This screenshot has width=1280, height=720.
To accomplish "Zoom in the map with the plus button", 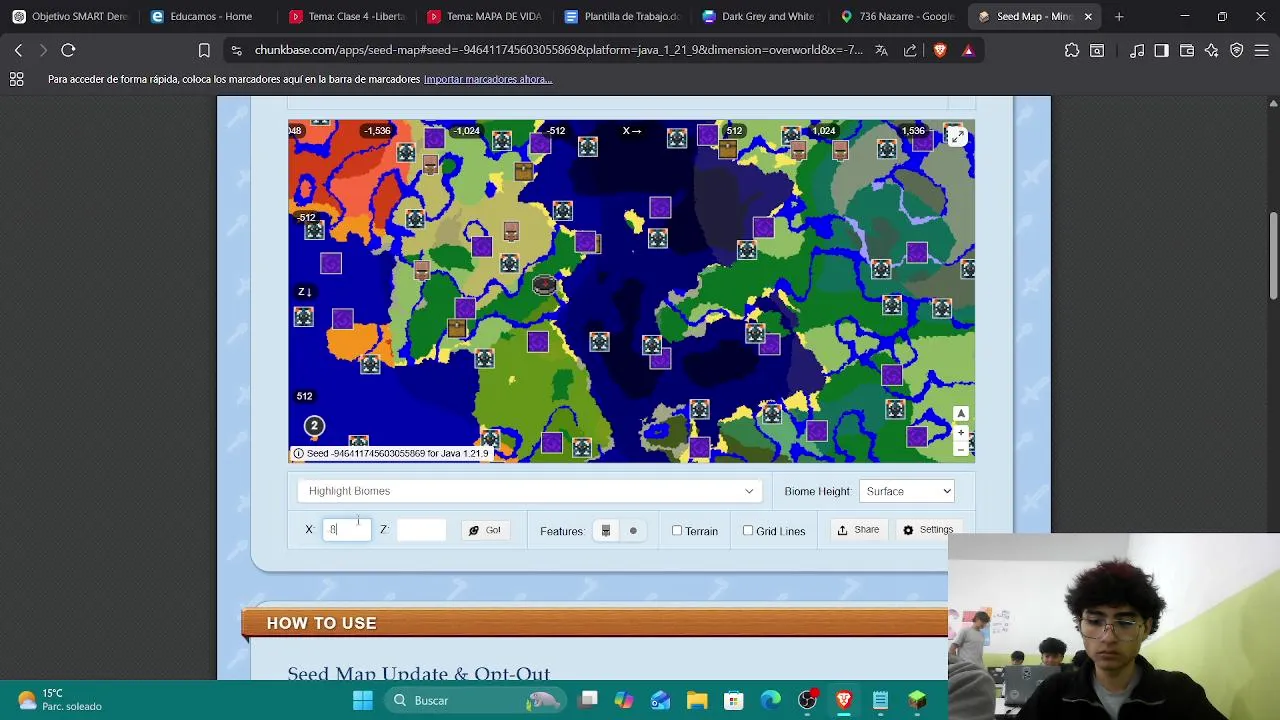I will (x=961, y=432).
